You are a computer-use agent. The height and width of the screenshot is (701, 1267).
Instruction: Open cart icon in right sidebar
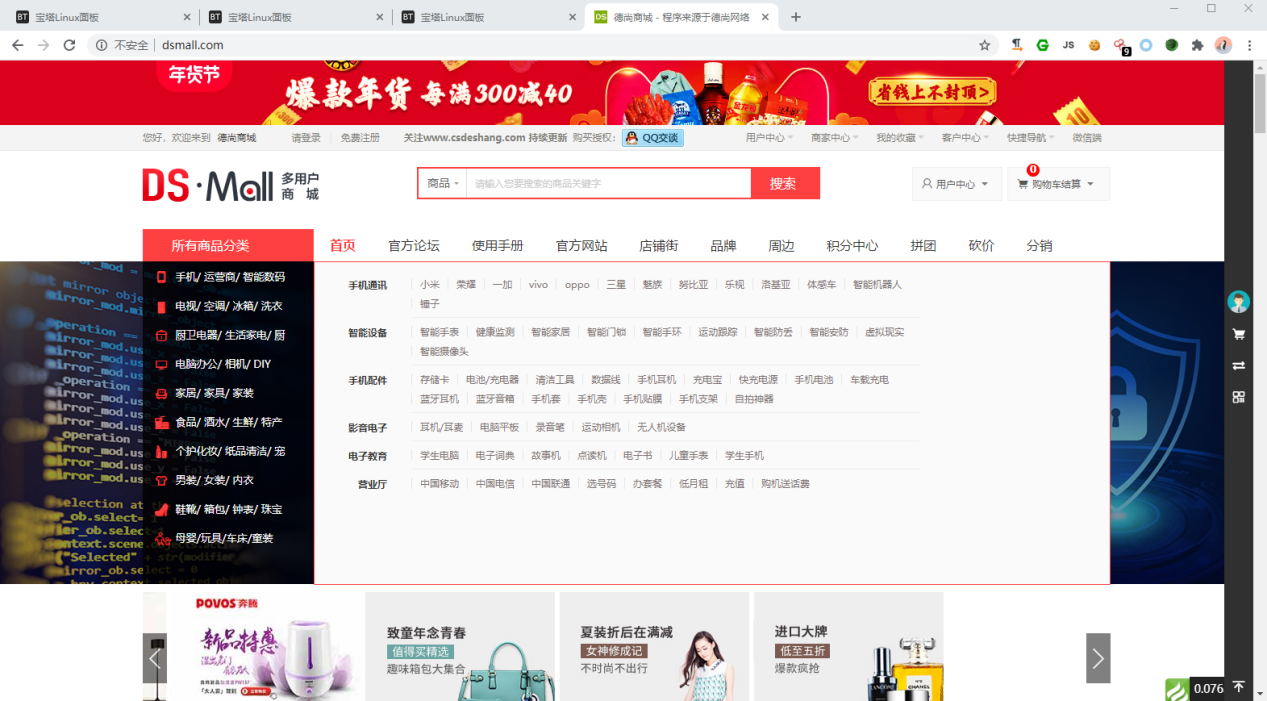point(1239,334)
